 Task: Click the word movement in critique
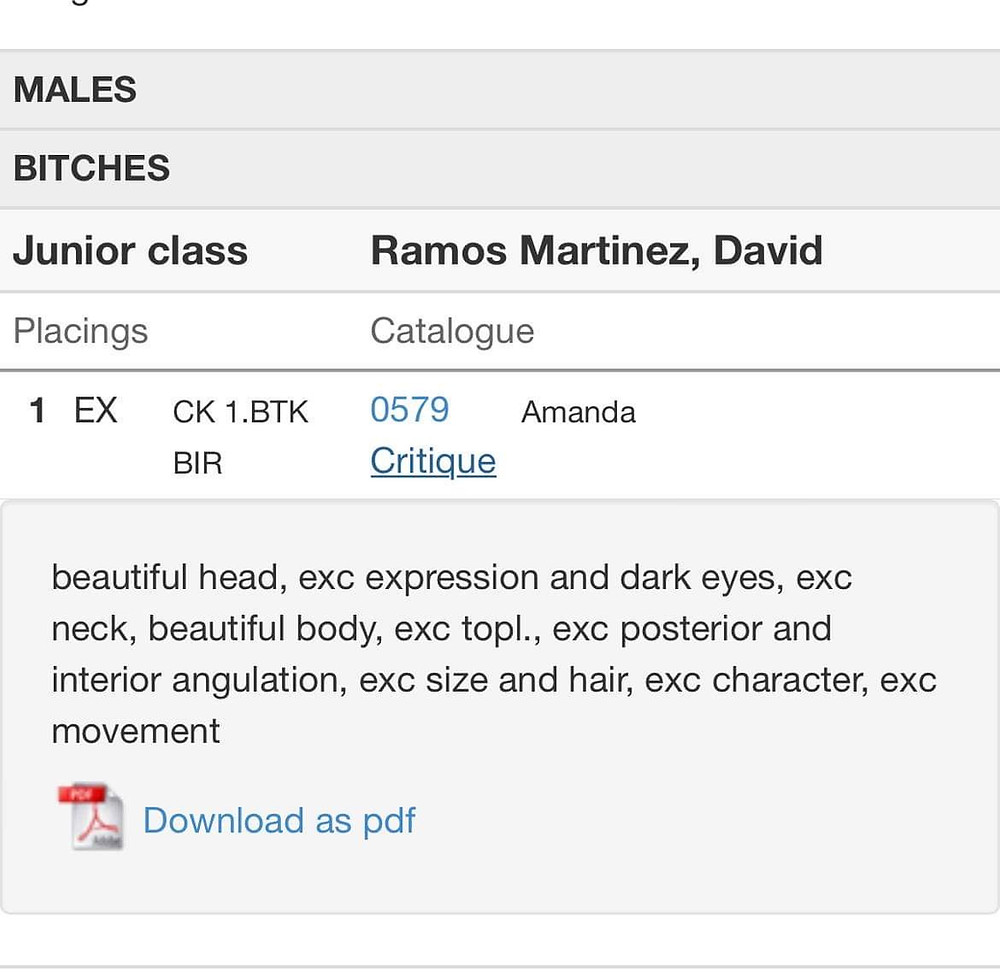click(136, 731)
